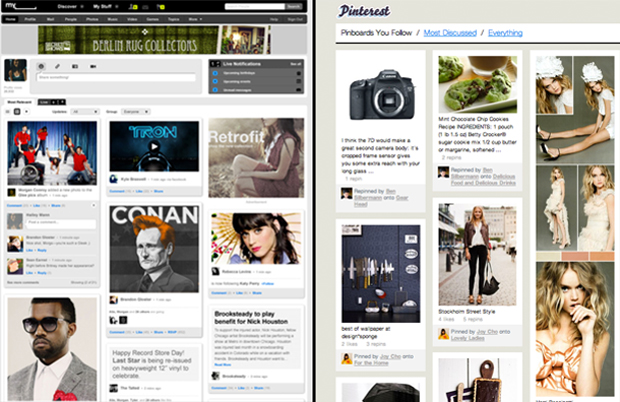Click the Pinterest logo
Image resolution: width=620 pixels, height=402 pixels.
tap(364, 11)
